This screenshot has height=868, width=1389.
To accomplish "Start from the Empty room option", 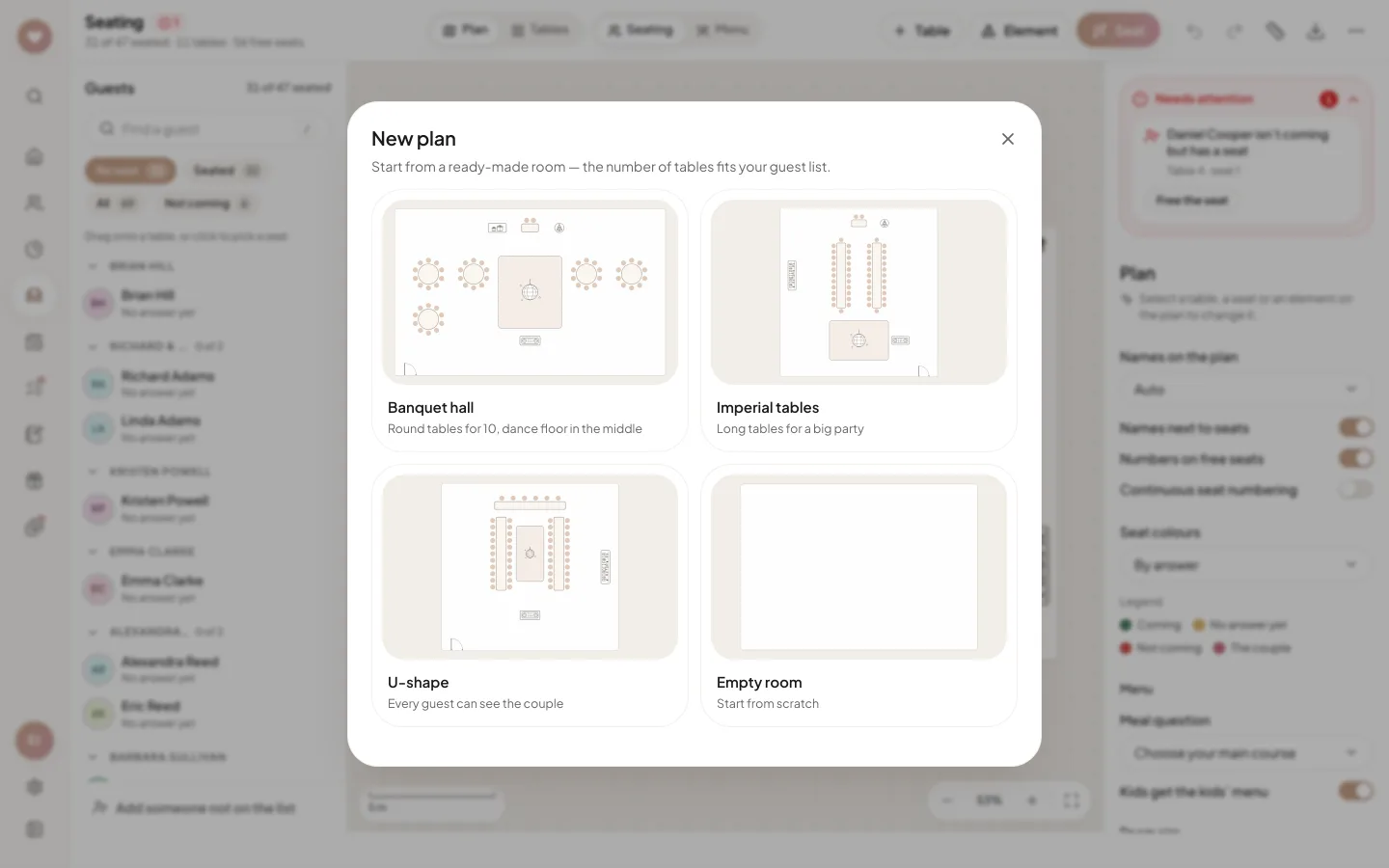I will tap(858, 595).
